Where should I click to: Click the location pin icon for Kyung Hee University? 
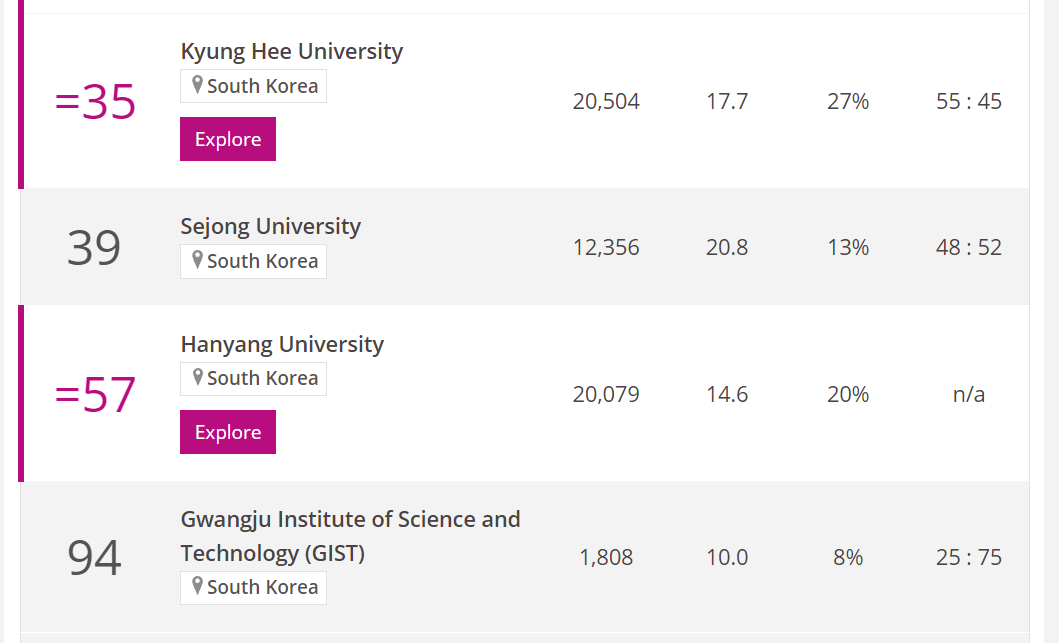[197, 85]
